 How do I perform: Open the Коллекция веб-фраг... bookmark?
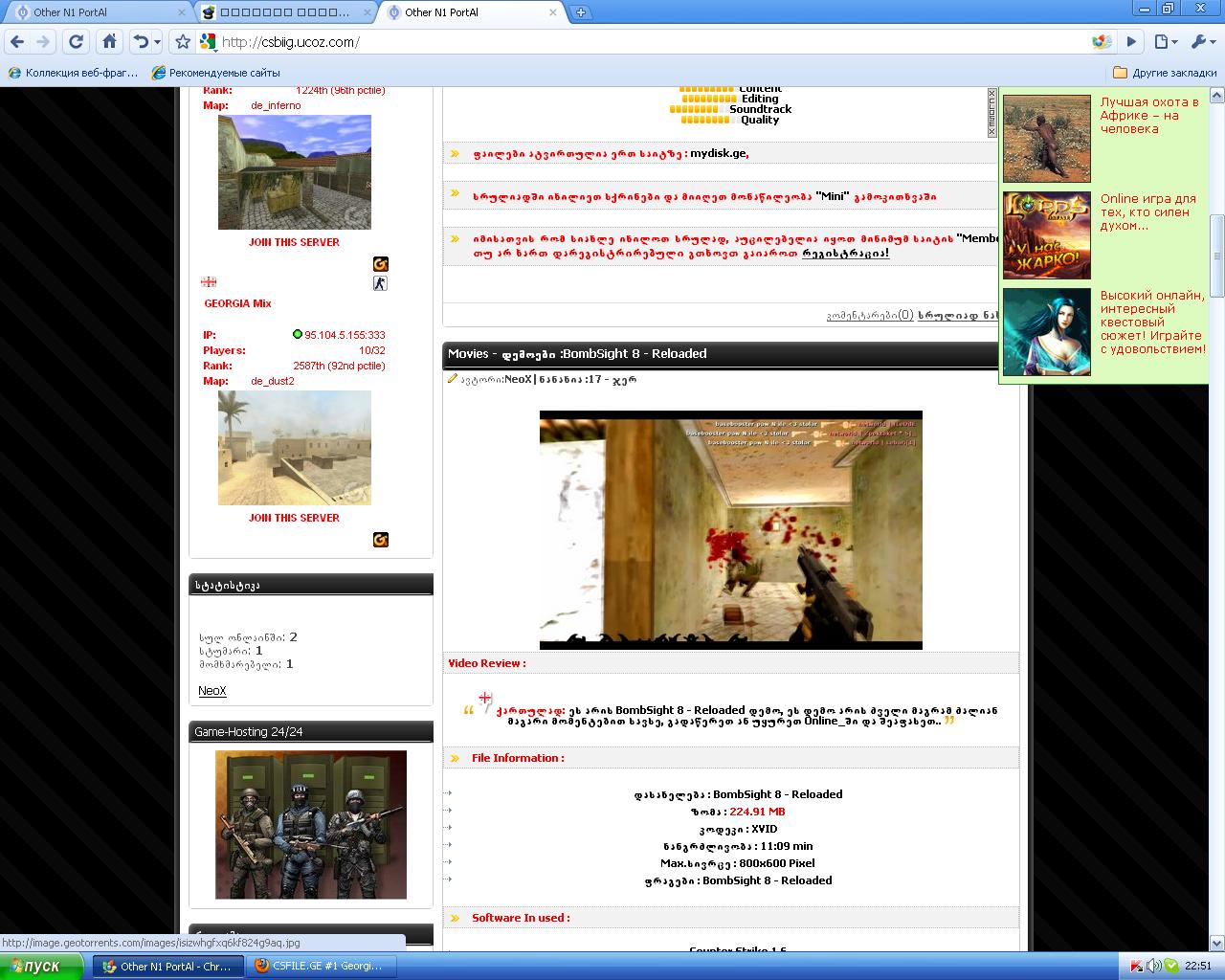[x=73, y=73]
